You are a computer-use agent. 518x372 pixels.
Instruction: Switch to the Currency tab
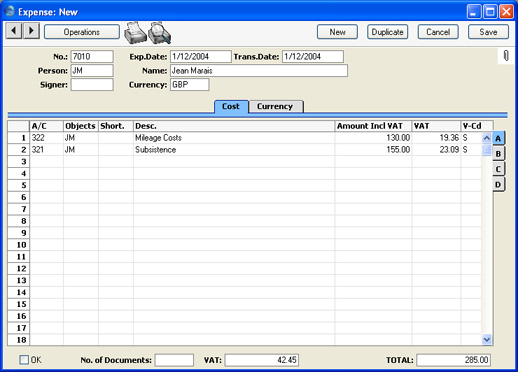(x=275, y=106)
